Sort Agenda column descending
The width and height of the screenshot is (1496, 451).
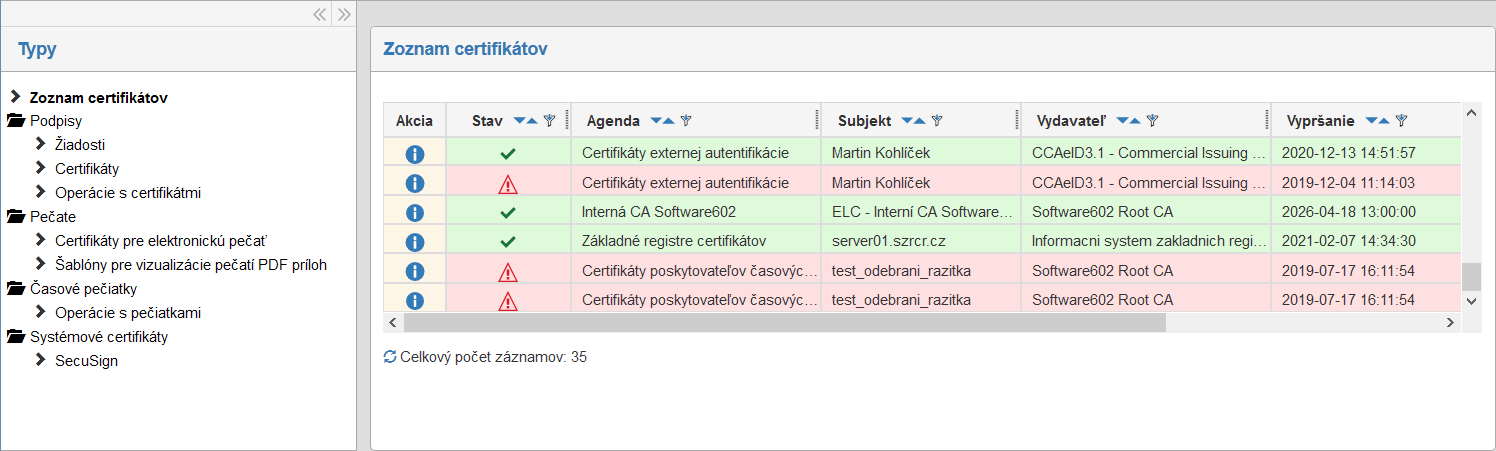click(x=656, y=121)
